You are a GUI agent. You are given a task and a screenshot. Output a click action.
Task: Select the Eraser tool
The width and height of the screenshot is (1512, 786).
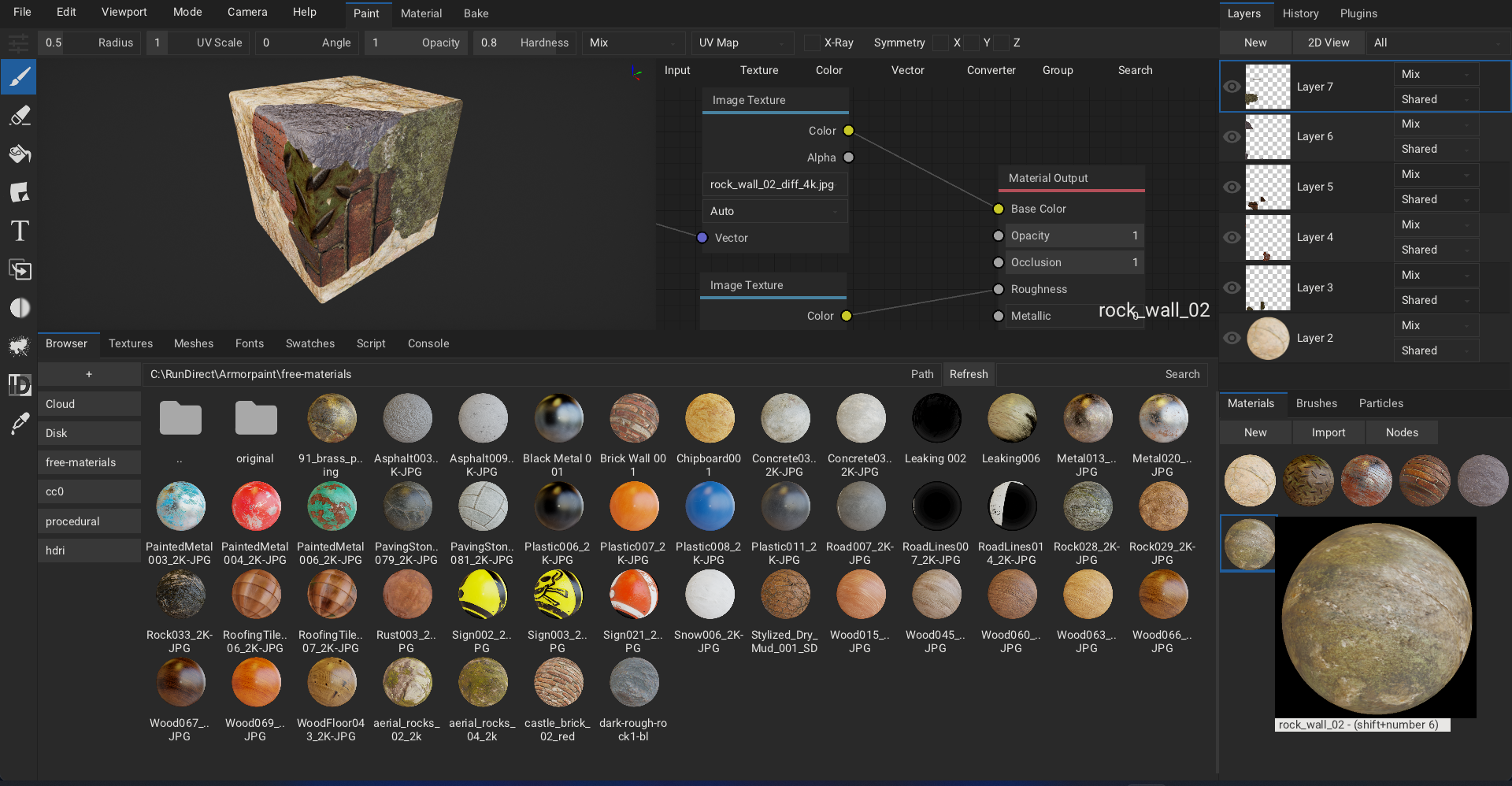[18, 116]
